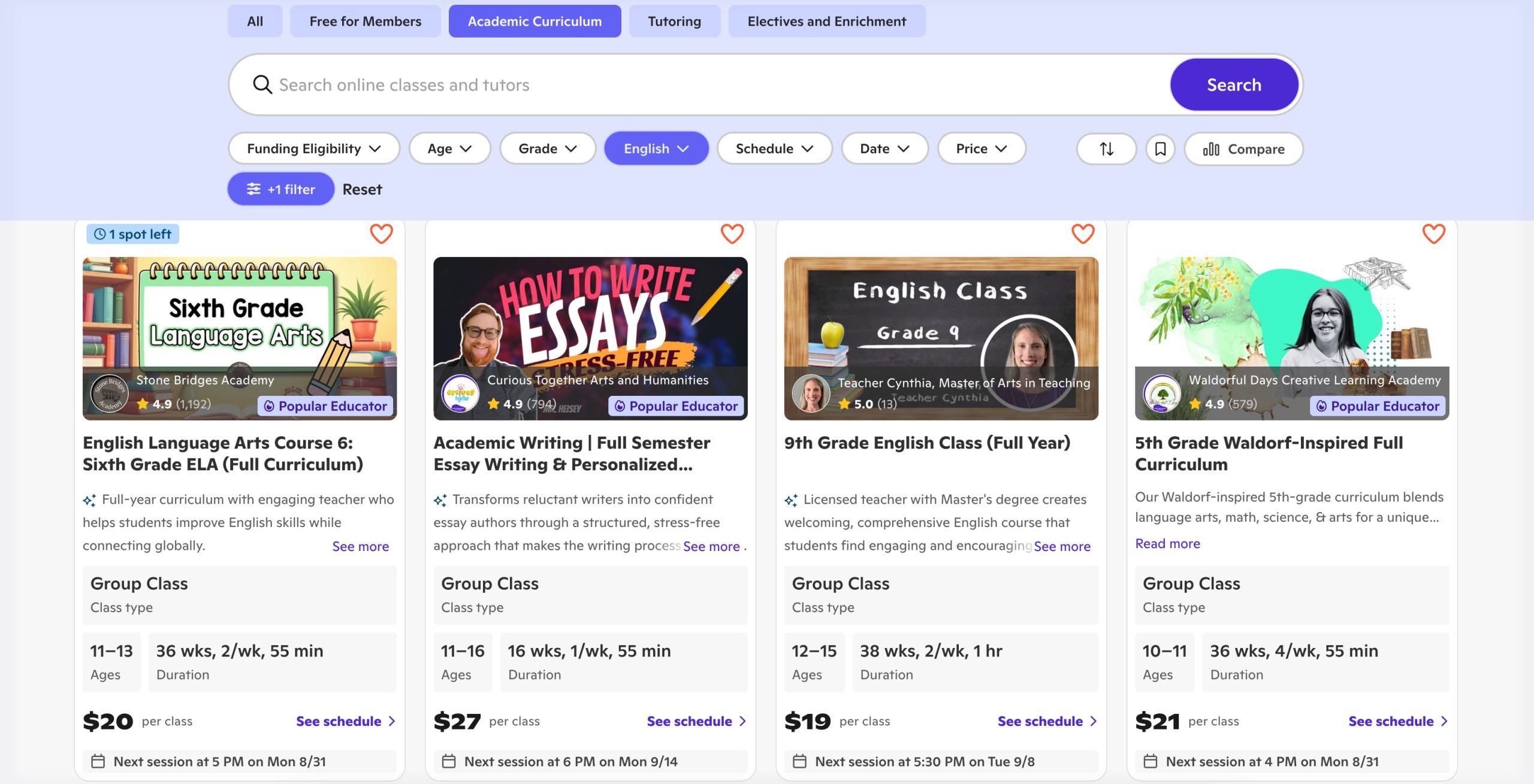Click the sort order arrows icon

[1106, 149]
